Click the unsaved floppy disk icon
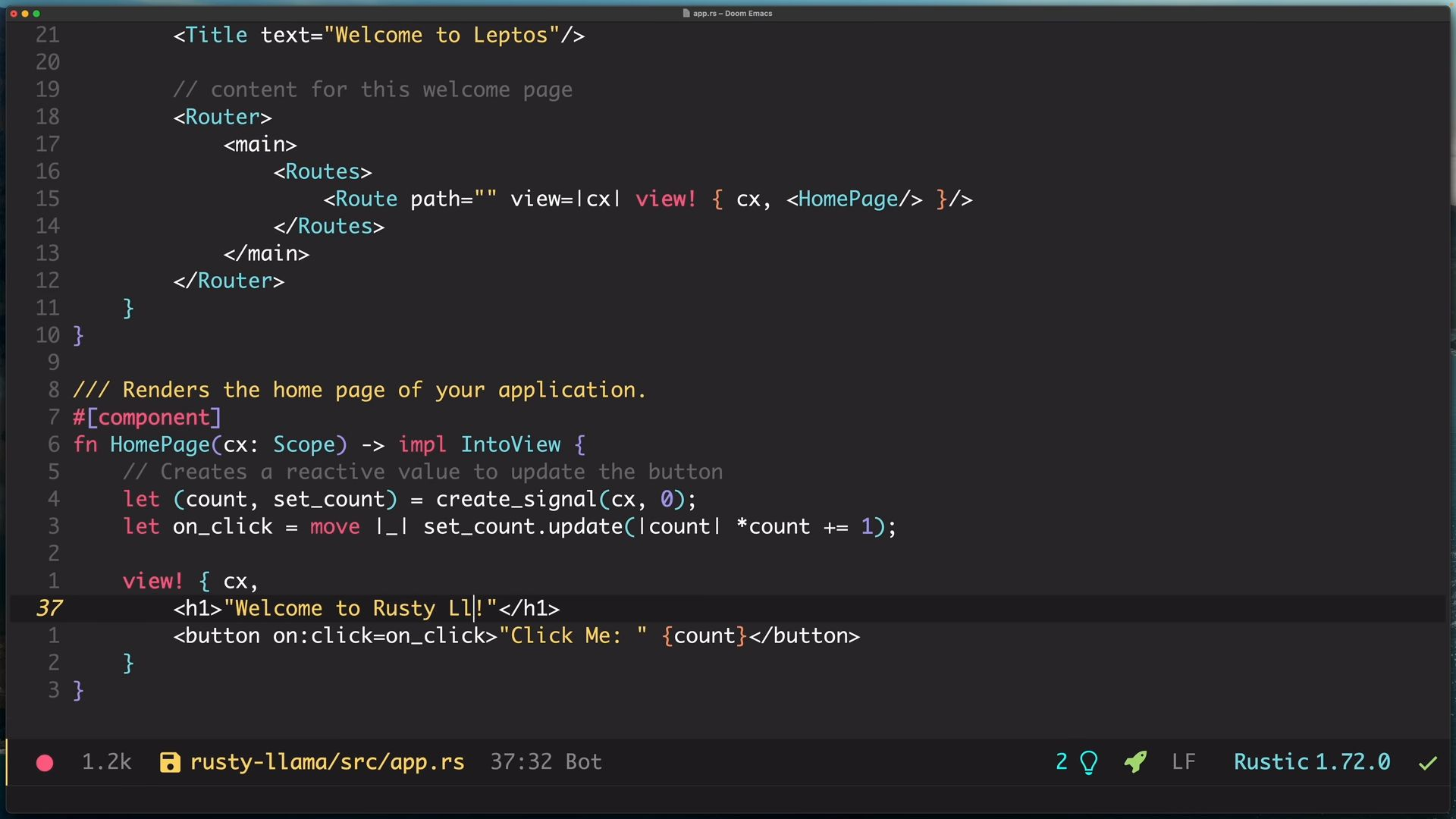The width and height of the screenshot is (1456, 819). click(x=170, y=762)
